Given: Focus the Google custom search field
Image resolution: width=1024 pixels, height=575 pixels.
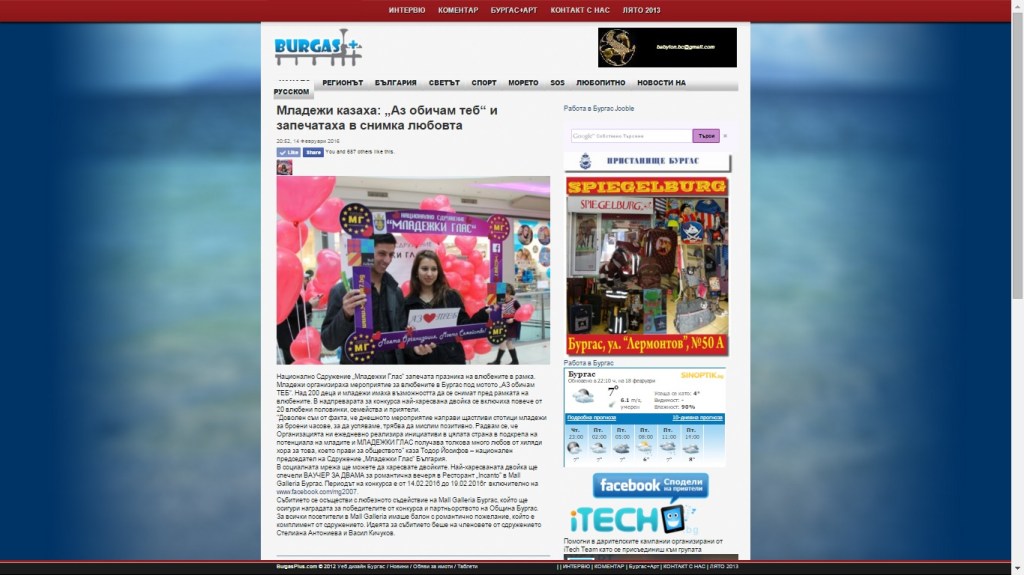Looking at the screenshot, I should click(x=630, y=136).
